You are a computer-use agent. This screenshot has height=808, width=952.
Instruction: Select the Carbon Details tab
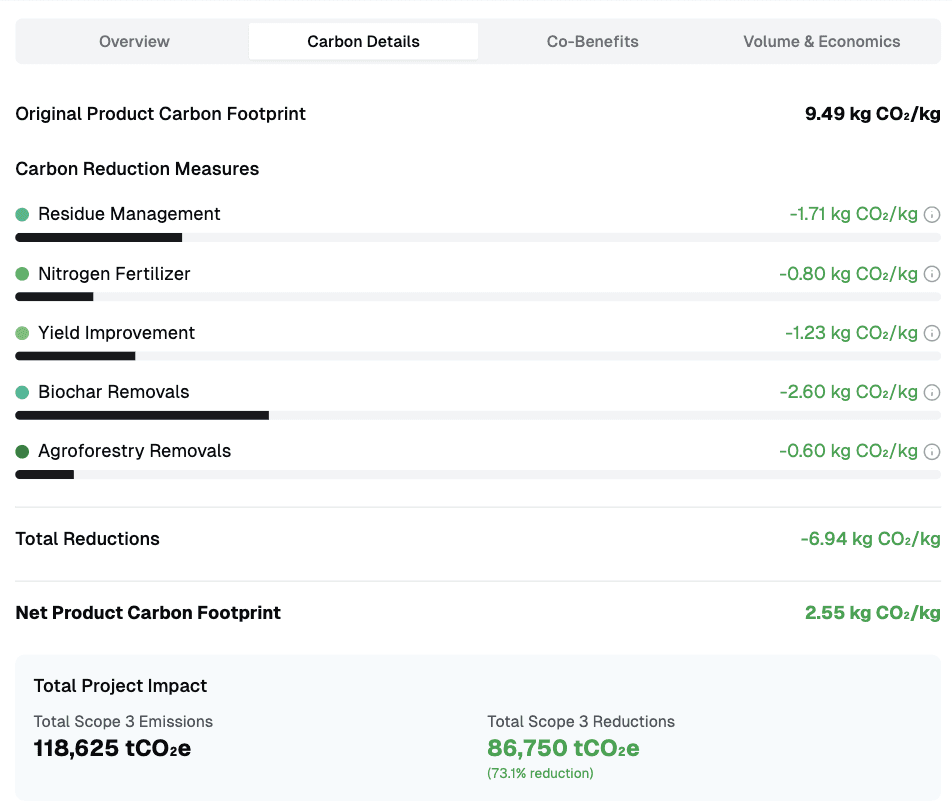(x=363, y=41)
